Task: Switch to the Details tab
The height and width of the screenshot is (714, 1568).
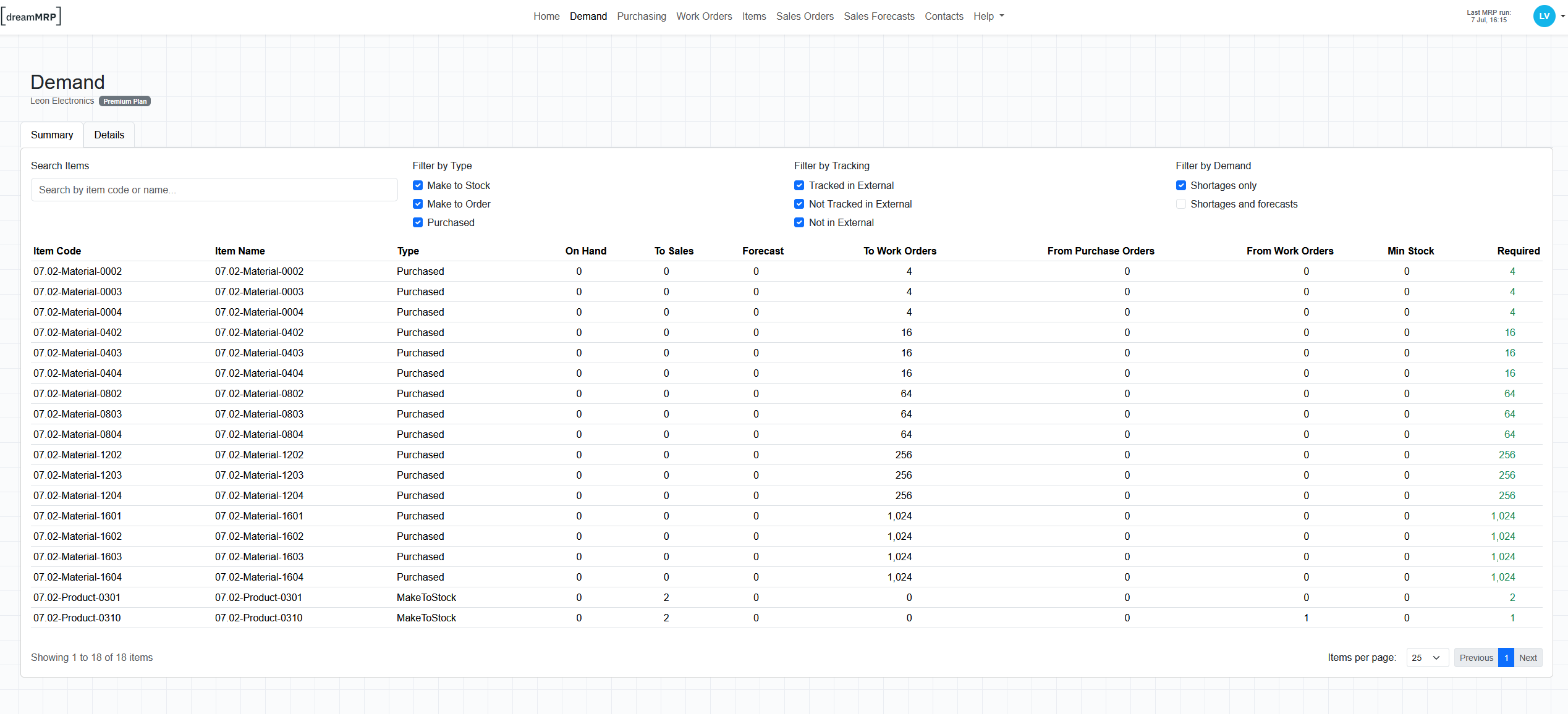Action: coord(109,135)
